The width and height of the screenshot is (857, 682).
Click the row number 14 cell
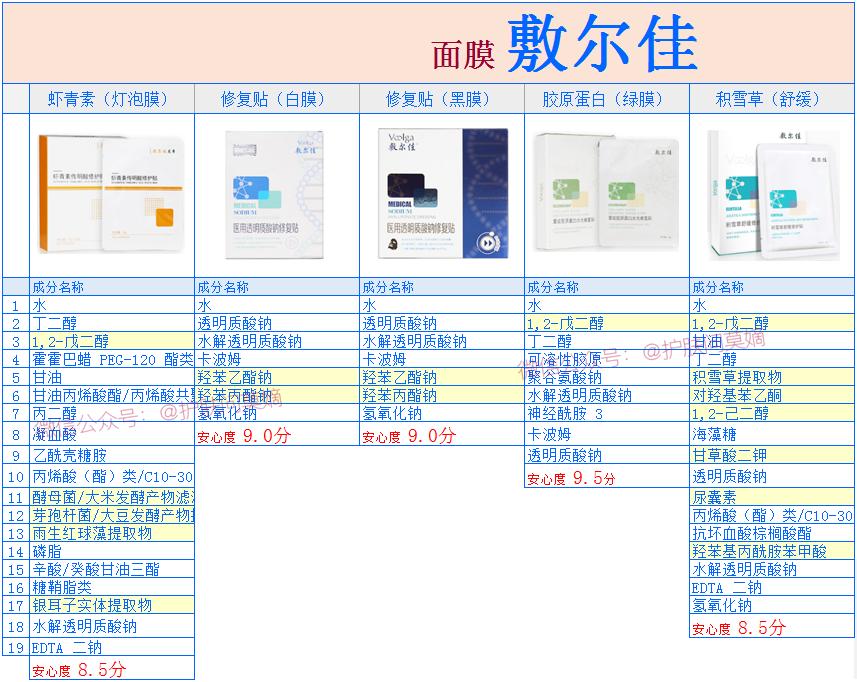tap(16, 551)
